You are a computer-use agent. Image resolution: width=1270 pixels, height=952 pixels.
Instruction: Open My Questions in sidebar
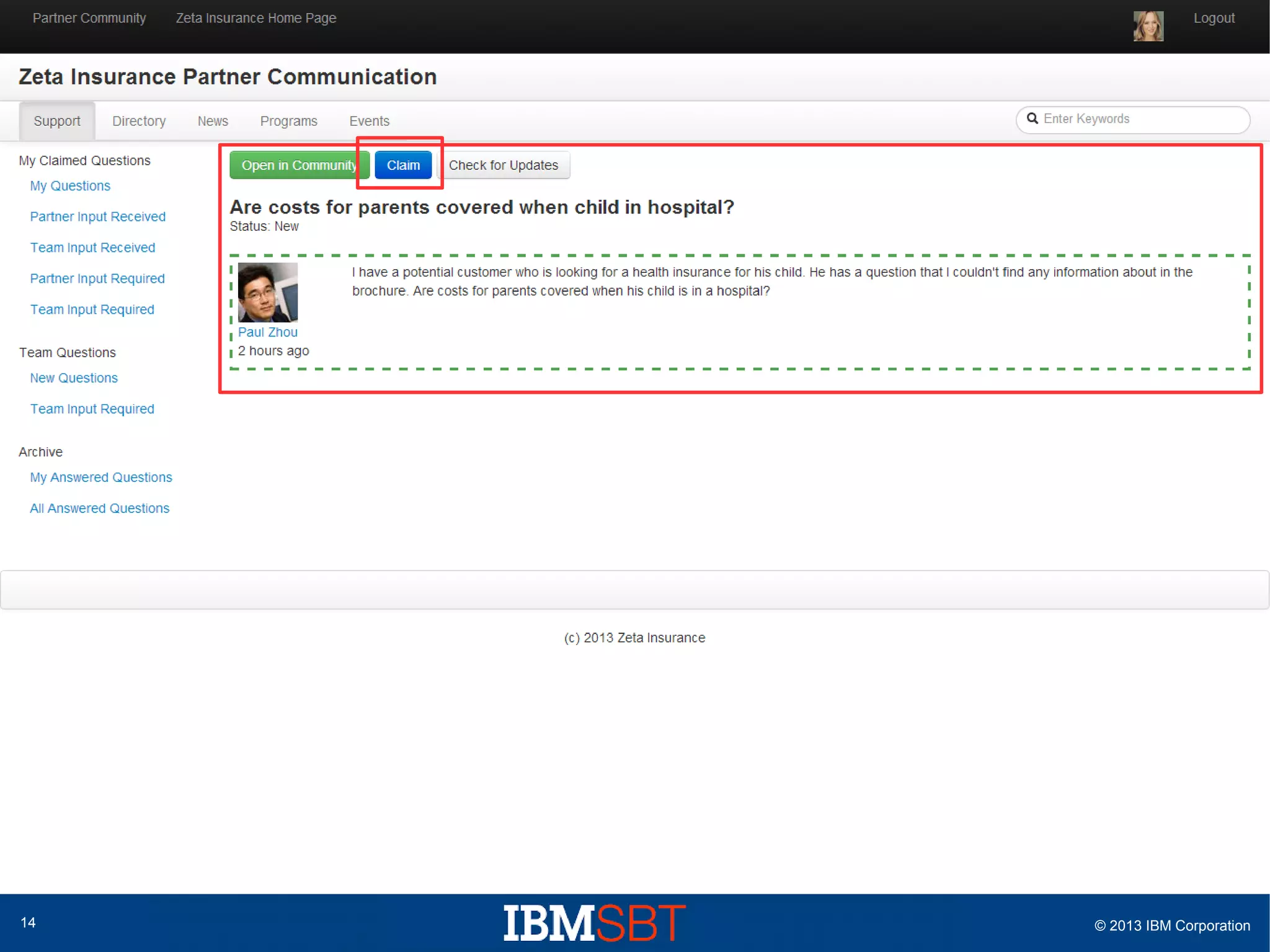pos(70,185)
